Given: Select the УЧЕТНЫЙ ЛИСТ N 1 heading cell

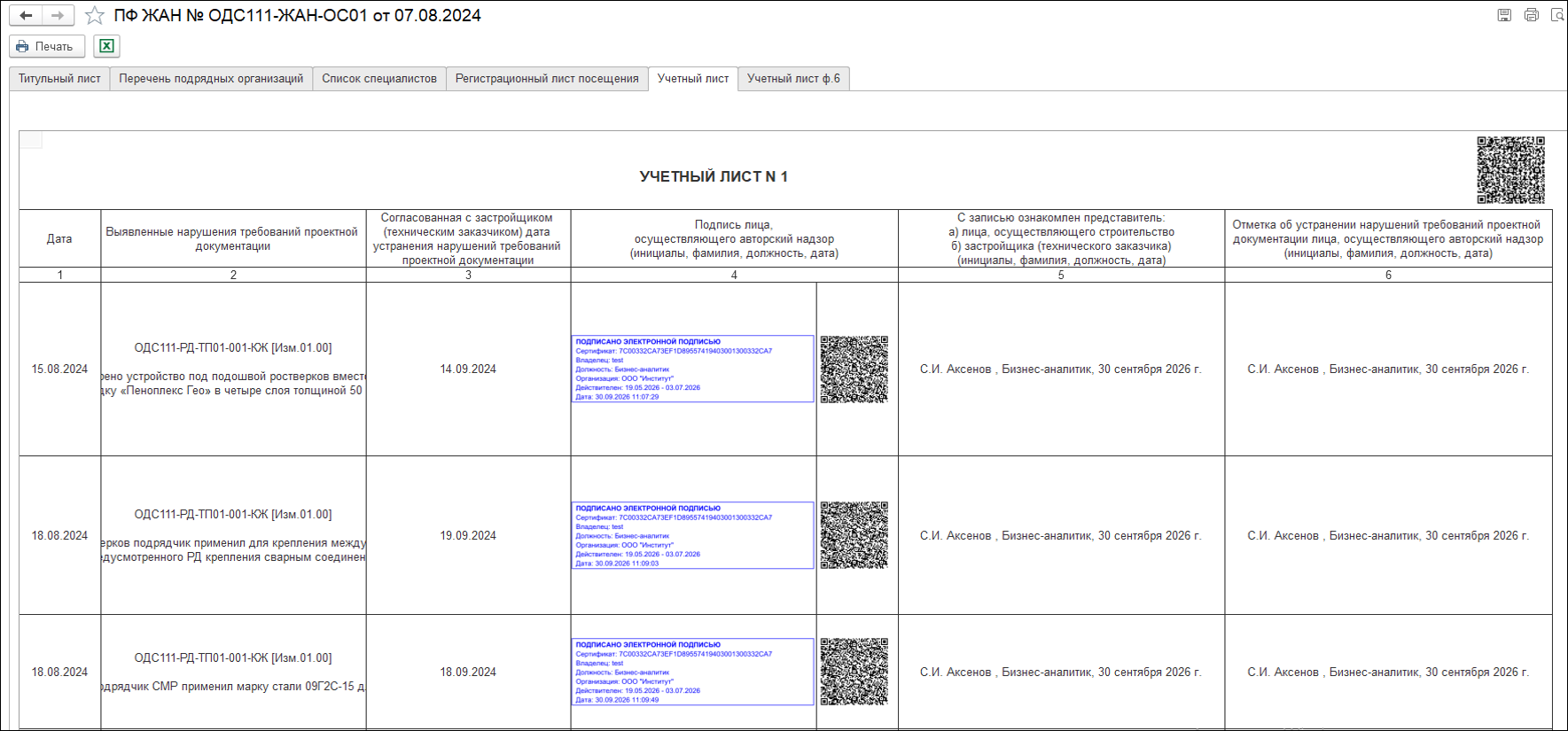Looking at the screenshot, I should click(x=714, y=176).
